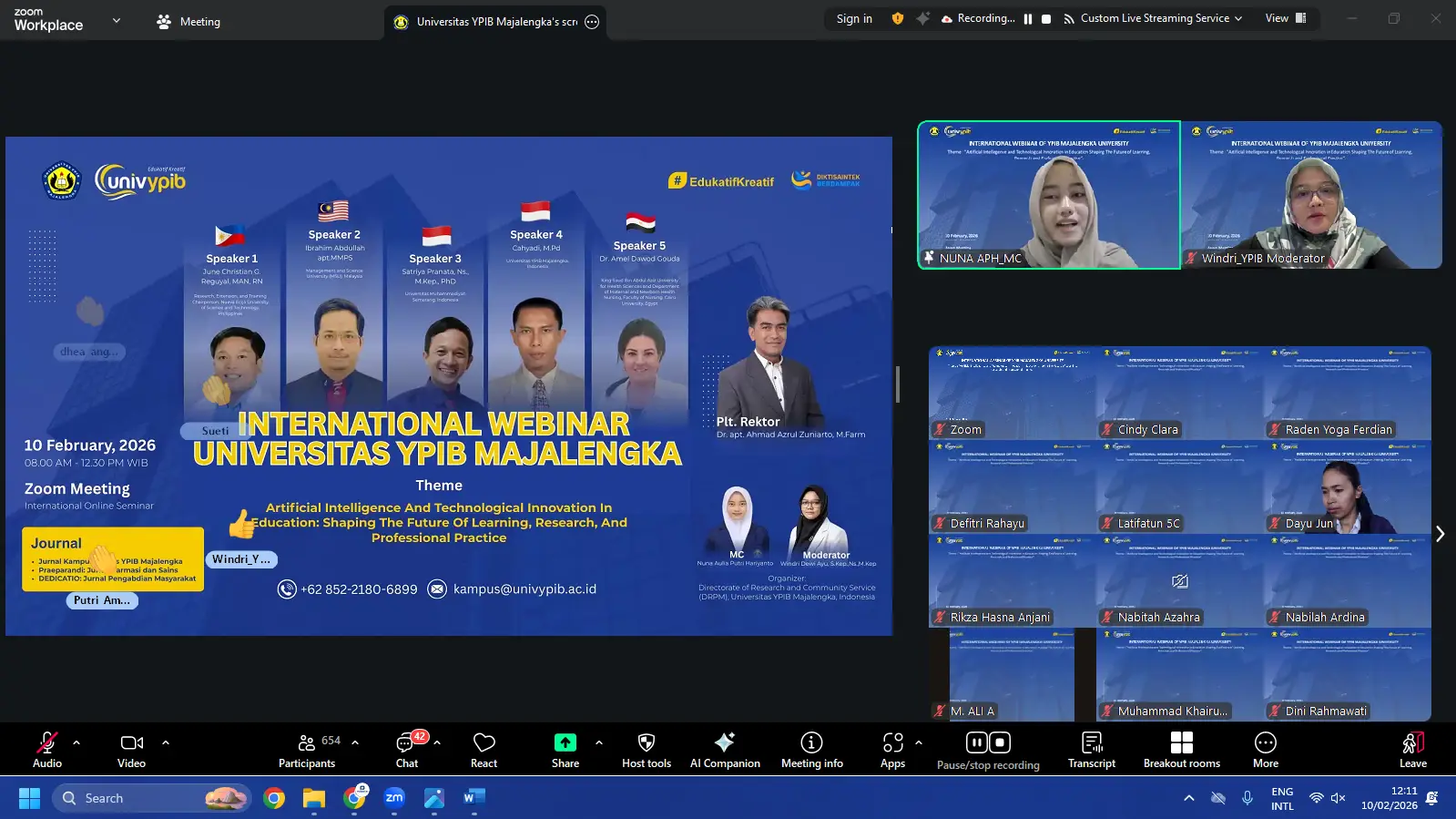Open Custom Live Streaming Service dropdown
Screen dimensions: 1456x819
1153,18
